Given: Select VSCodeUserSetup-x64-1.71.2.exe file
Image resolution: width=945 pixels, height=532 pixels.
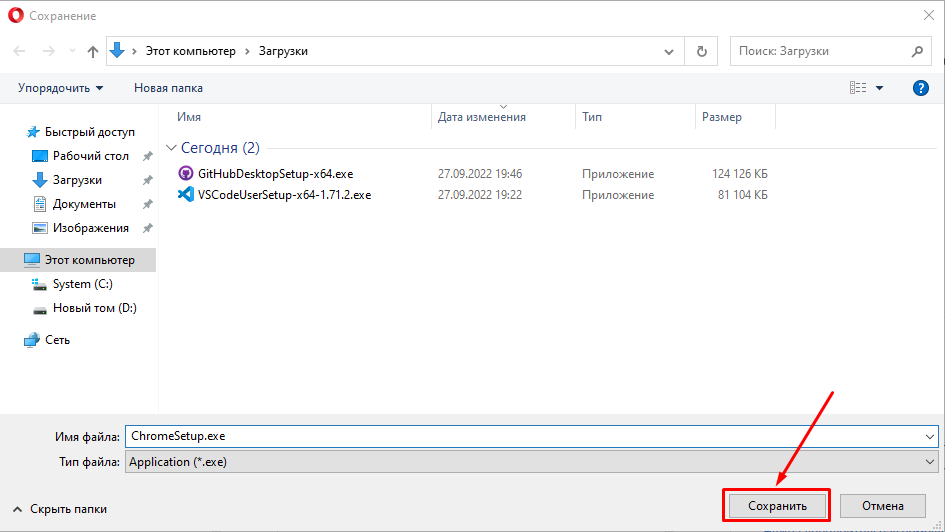Looking at the screenshot, I should 284,195.
